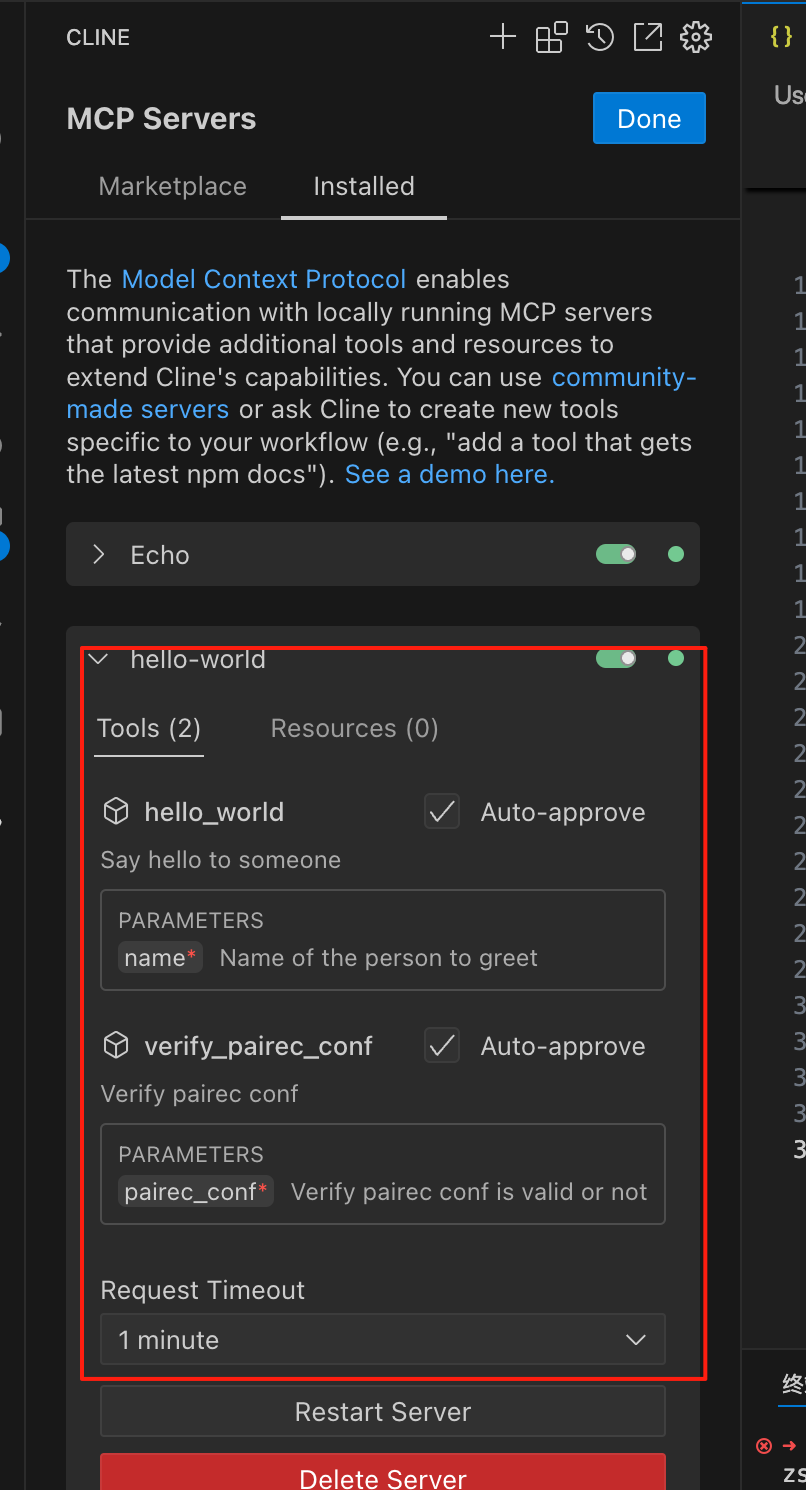Switch to the Marketplace tab
Viewport: 806px width, 1490px height.
pos(172,187)
